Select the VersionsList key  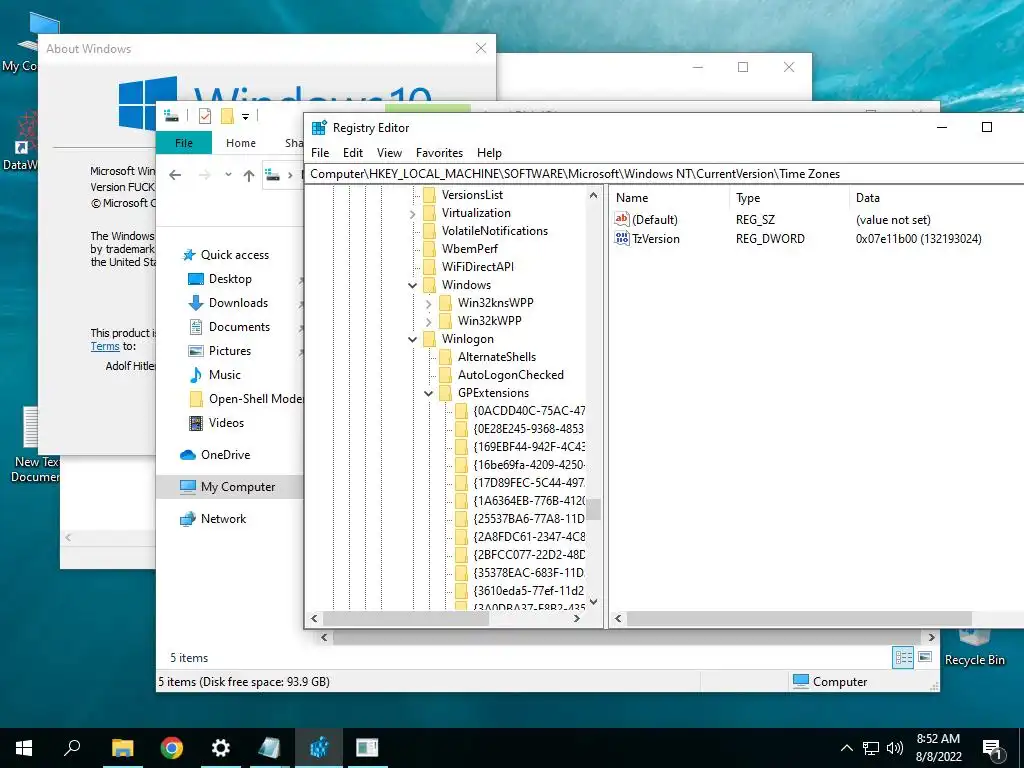point(472,195)
